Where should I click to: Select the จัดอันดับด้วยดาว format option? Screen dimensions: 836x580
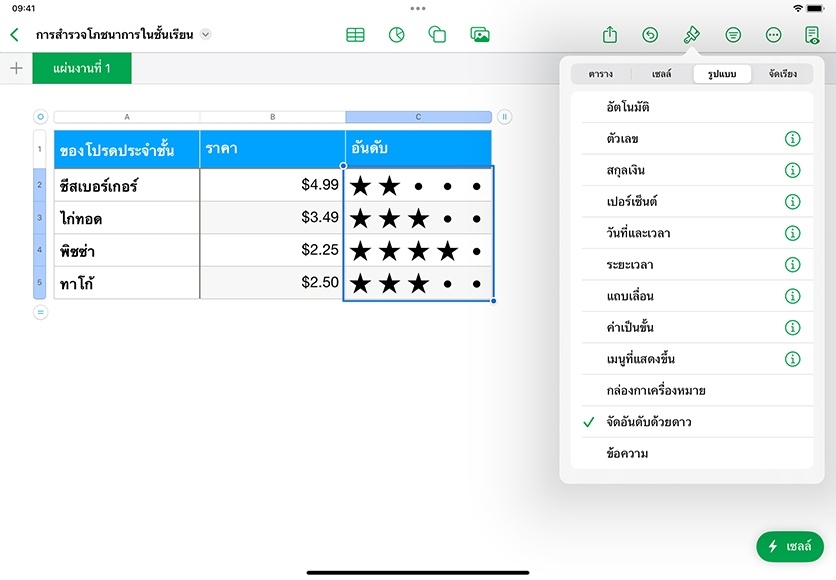point(648,422)
